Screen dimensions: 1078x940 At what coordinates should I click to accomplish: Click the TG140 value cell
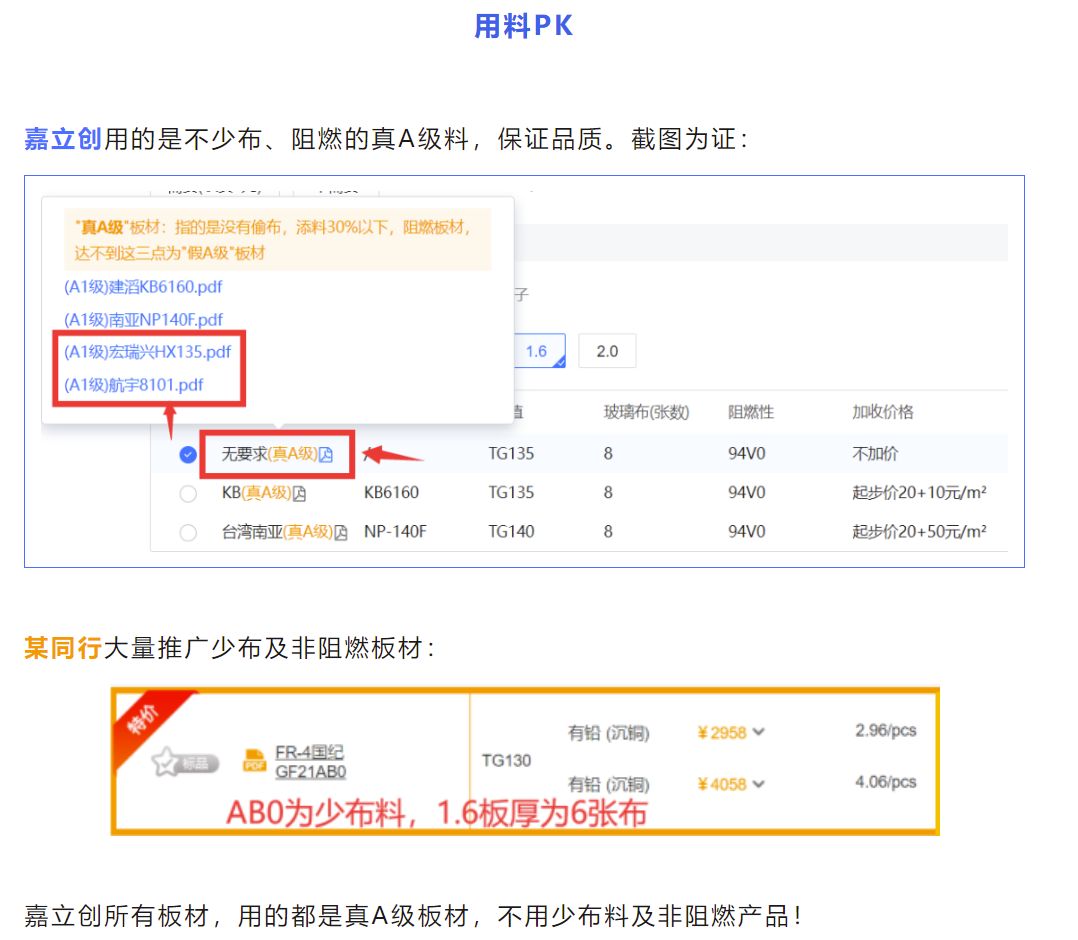[x=512, y=532]
